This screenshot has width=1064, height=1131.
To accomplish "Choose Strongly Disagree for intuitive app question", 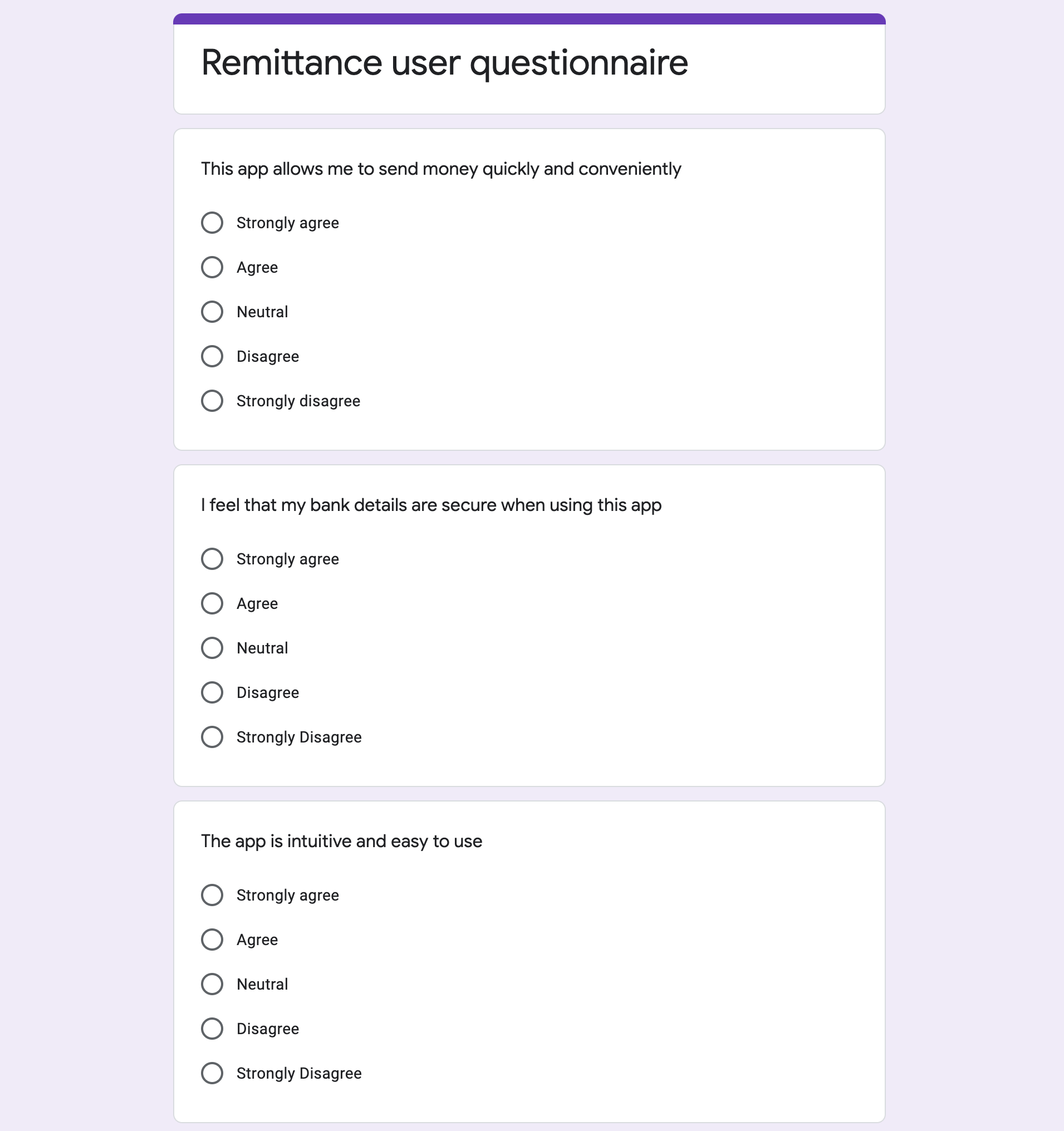I will pyautogui.click(x=212, y=1074).
